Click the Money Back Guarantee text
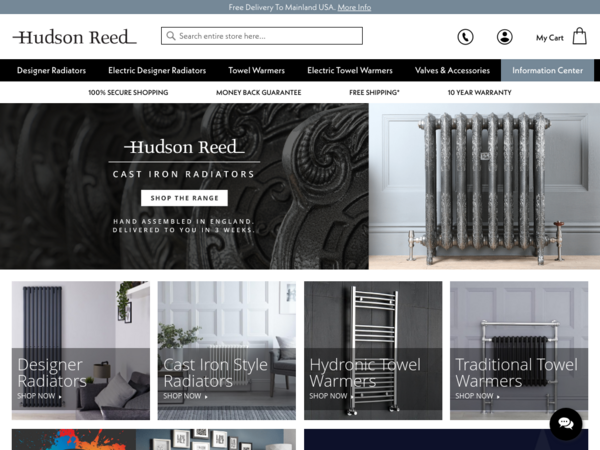600x450 pixels. pos(259,93)
